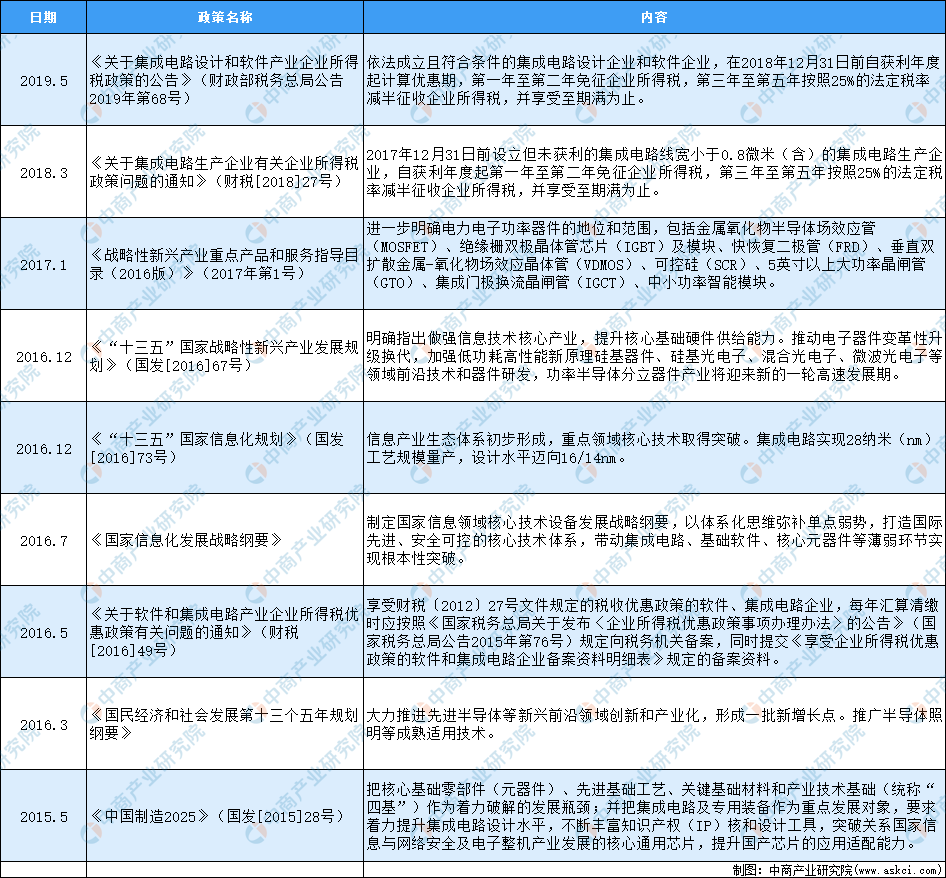The height and width of the screenshot is (878, 946).
Task: Click content starting 把核心基础零部件（元器件）
Action: 655,816
